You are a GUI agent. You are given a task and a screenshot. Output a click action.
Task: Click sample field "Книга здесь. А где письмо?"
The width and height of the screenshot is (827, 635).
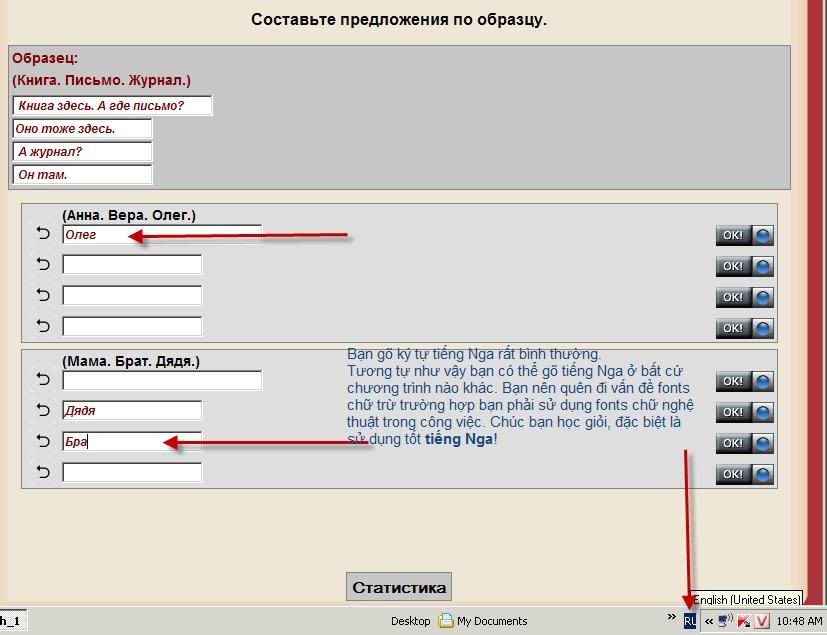pyautogui.click(x=112, y=105)
